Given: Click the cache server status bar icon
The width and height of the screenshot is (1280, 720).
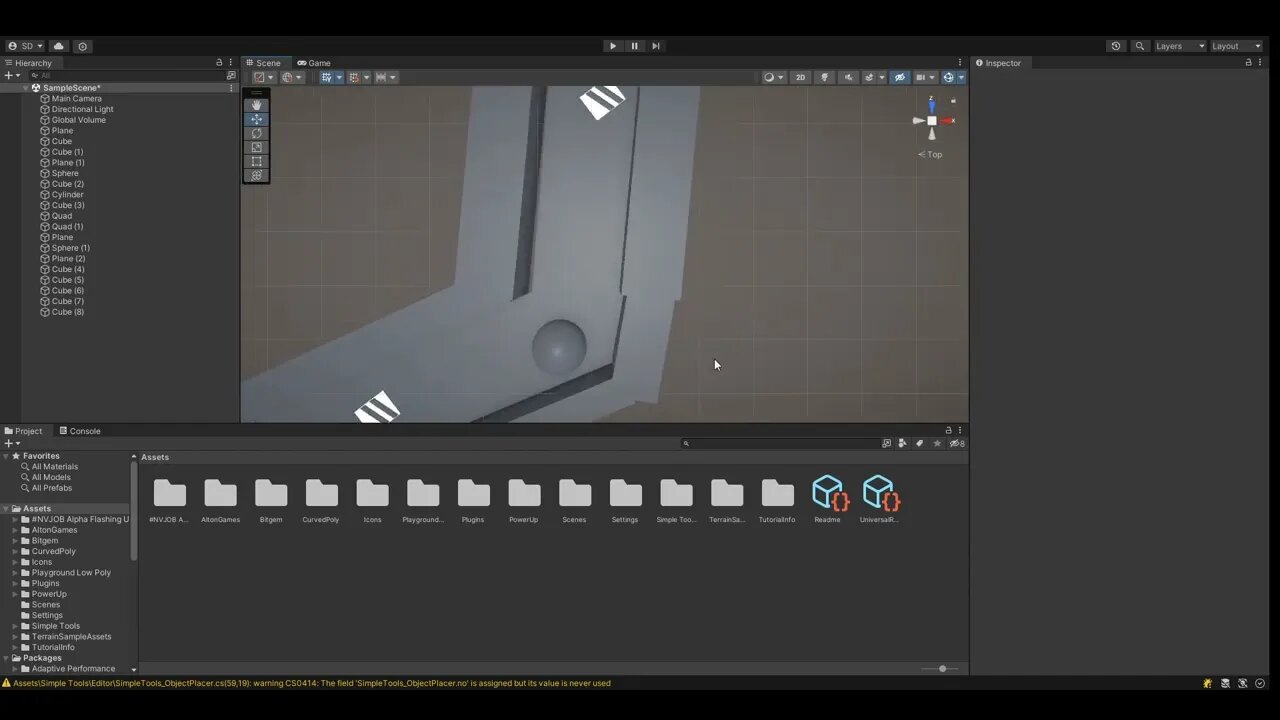Looking at the screenshot, I should pos(1225,683).
